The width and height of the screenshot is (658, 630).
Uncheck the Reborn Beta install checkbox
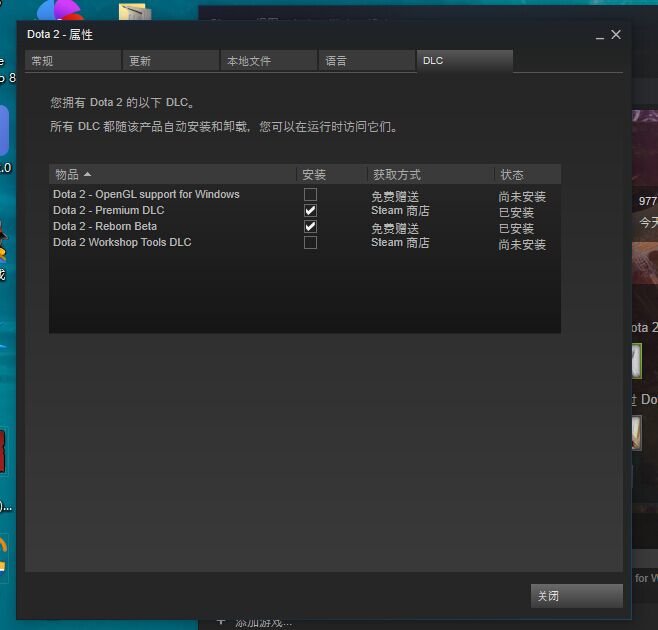coord(310,227)
